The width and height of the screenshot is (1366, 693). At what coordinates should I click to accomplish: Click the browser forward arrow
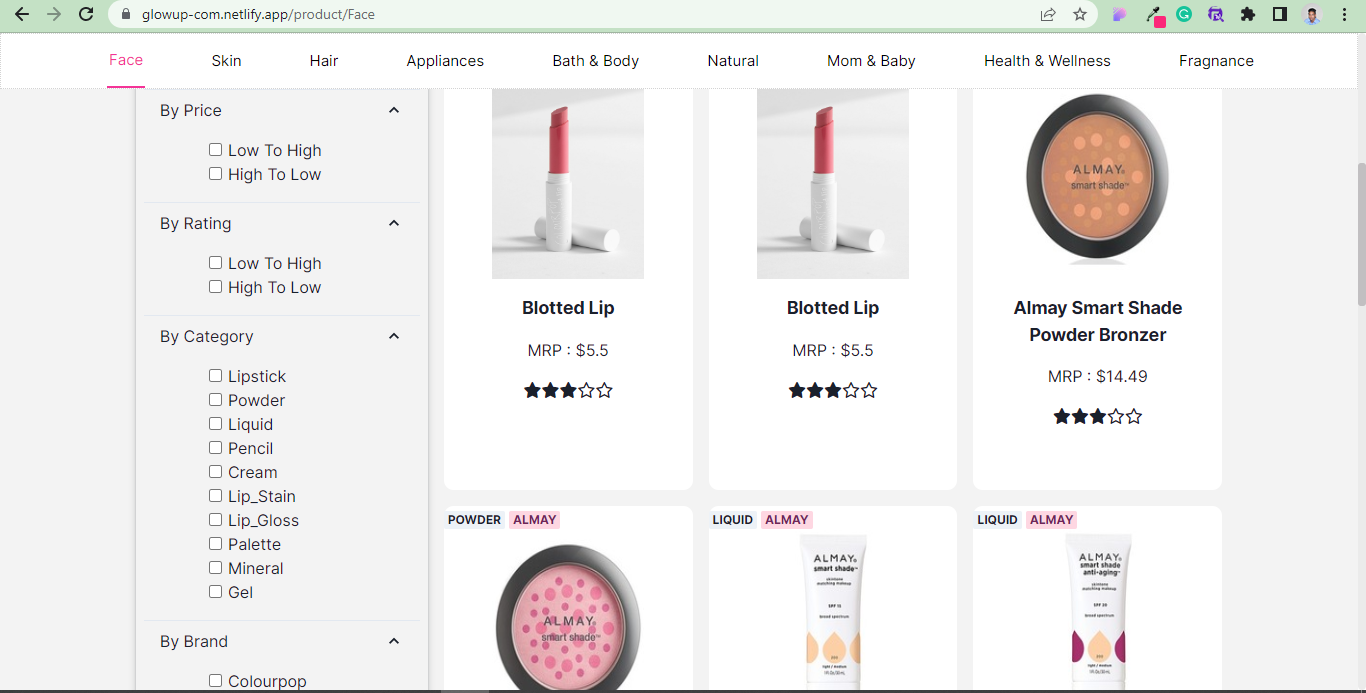coord(54,14)
